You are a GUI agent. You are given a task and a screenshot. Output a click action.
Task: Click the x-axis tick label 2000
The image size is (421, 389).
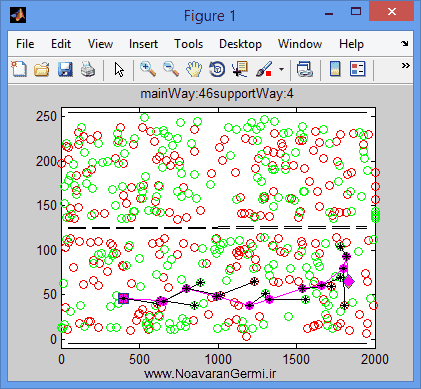click(376, 360)
